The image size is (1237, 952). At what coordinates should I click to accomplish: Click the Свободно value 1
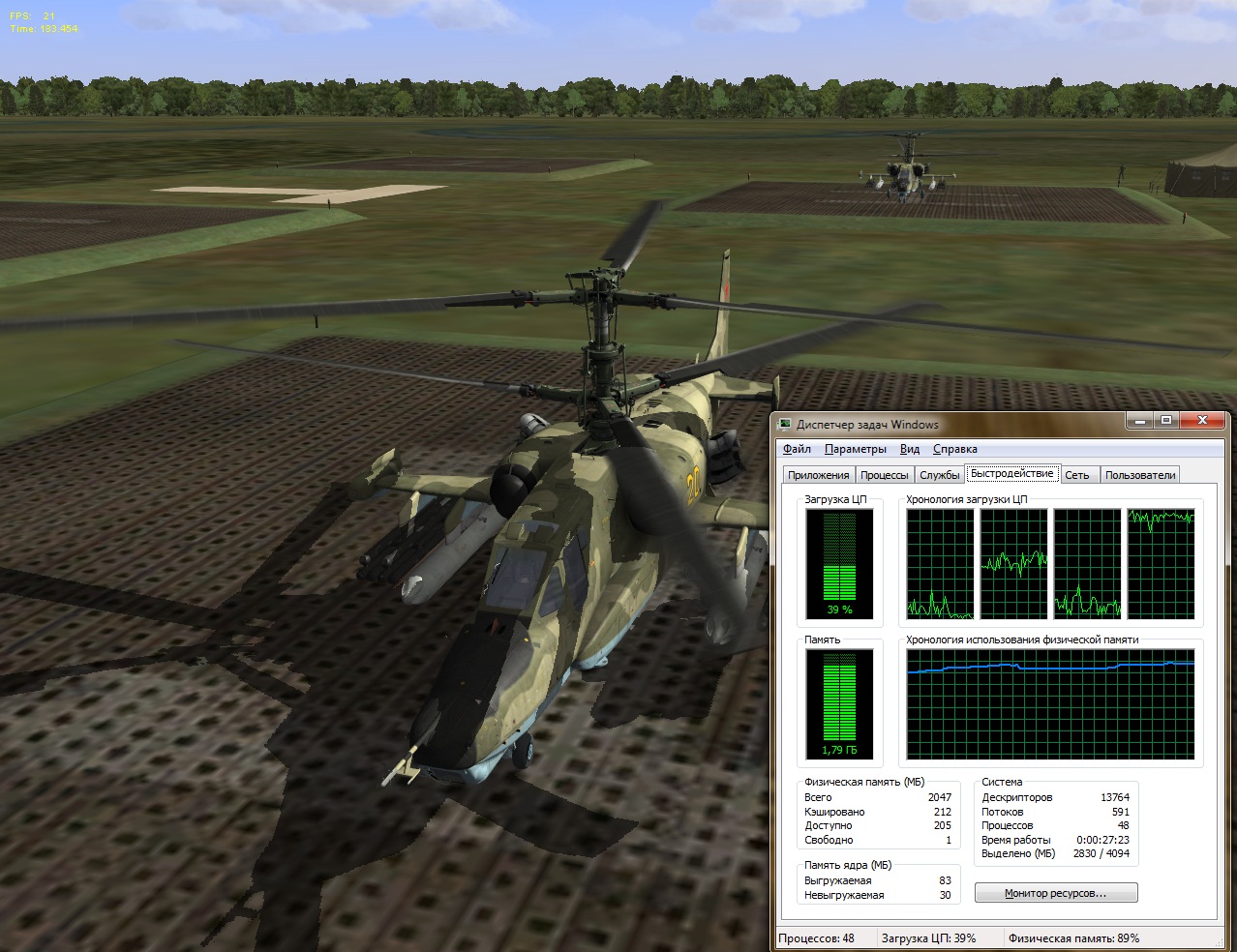pyautogui.click(x=949, y=840)
